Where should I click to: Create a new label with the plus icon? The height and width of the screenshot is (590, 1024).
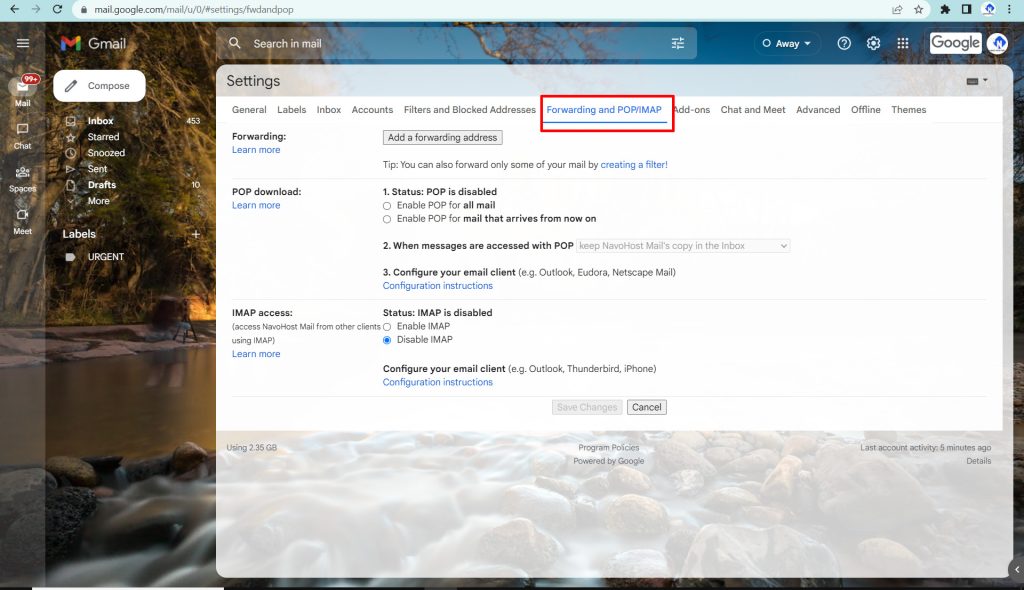click(x=196, y=233)
